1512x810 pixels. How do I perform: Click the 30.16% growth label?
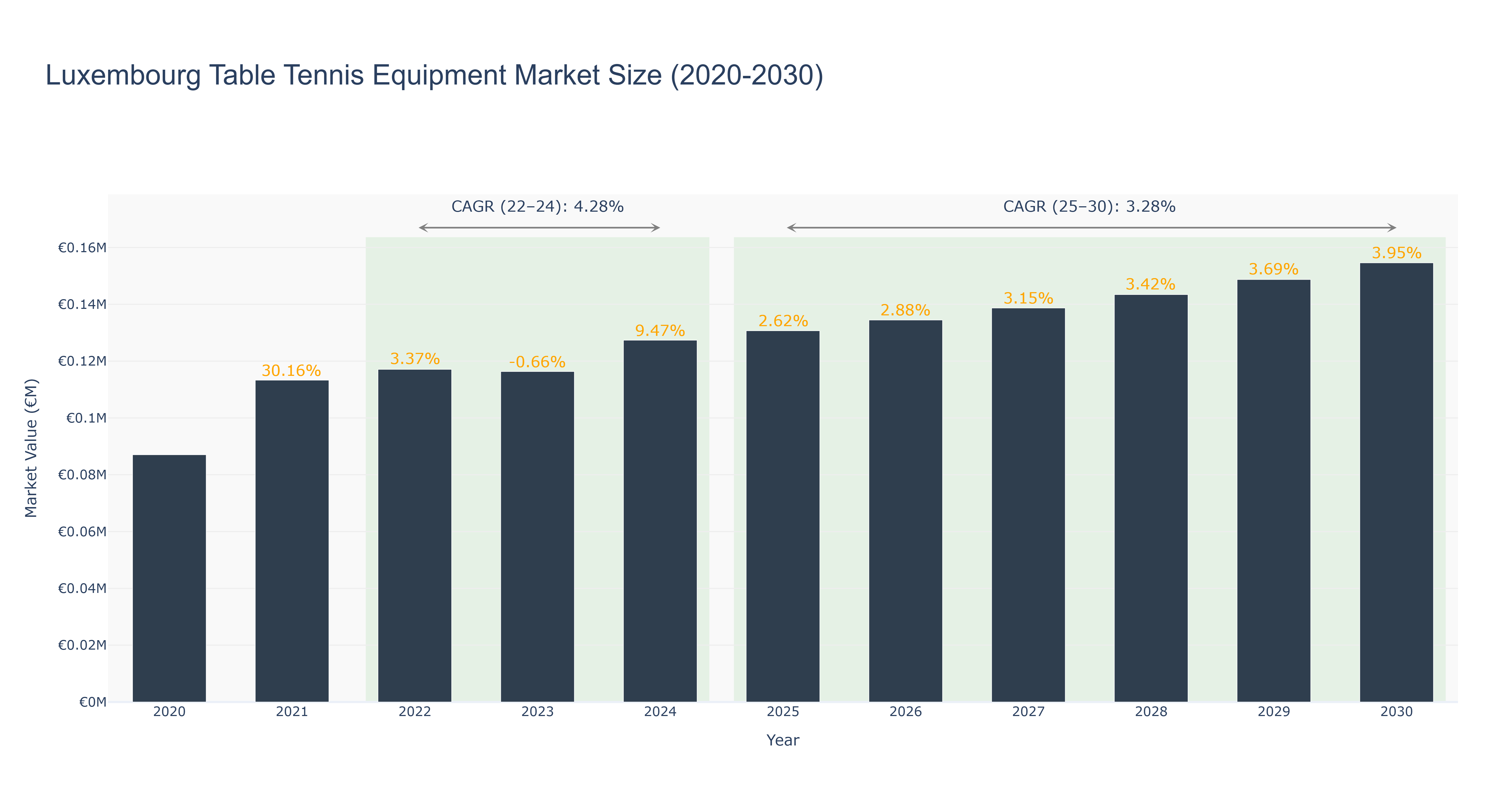pyautogui.click(x=291, y=371)
